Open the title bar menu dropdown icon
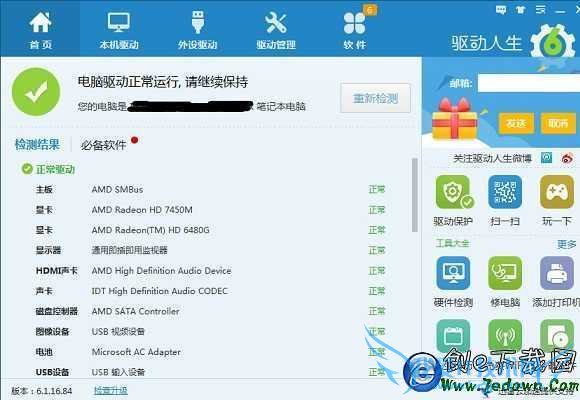The height and width of the screenshot is (400, 580). (541, 10)
